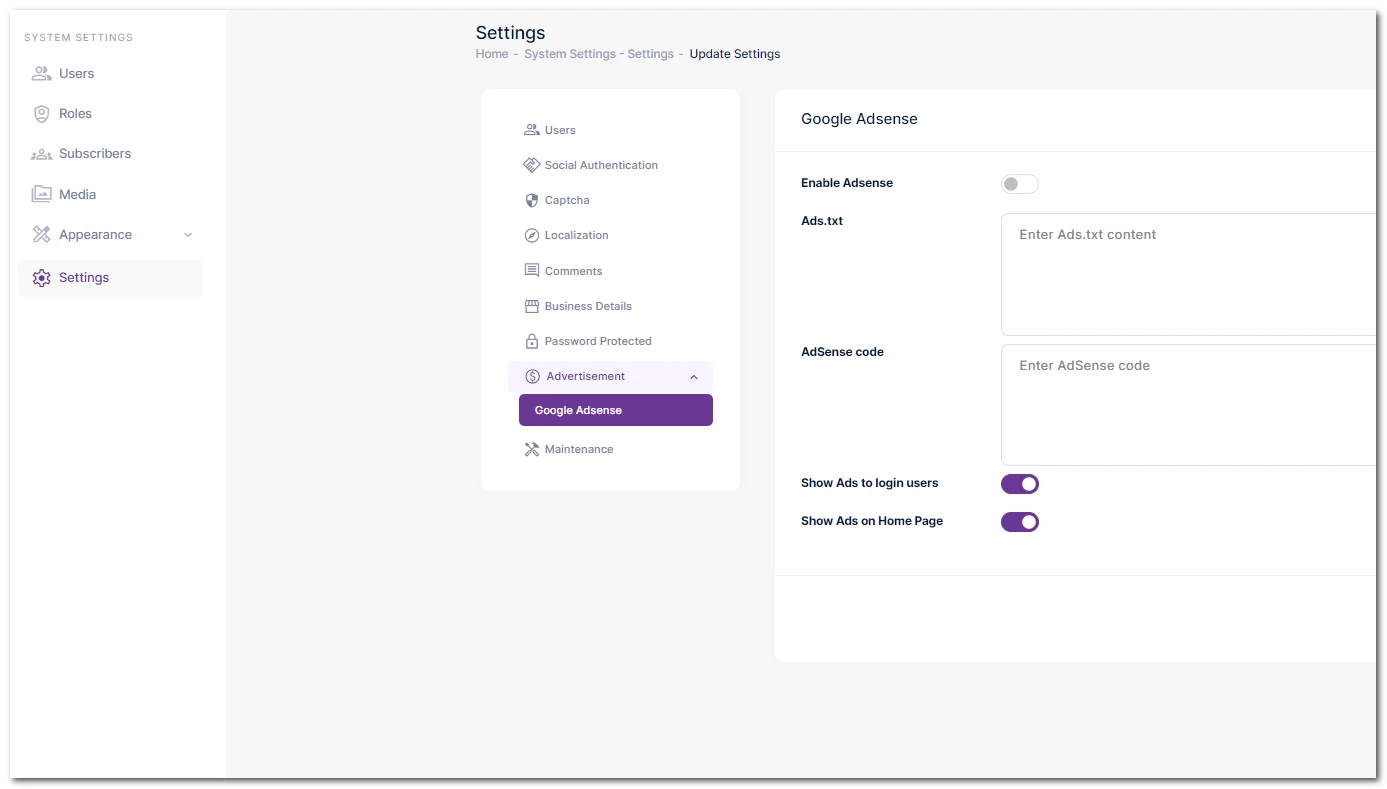Click the Appearance tools icon
The image size is (1387, 789).
(x=41, y=235)
